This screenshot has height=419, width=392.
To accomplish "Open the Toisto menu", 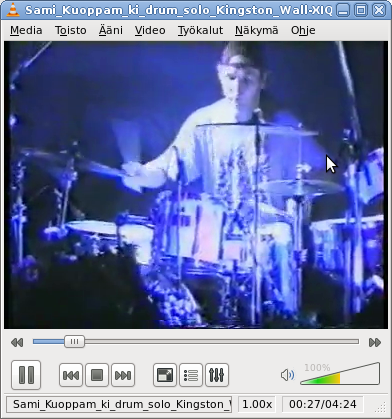I will coord(71,30).
